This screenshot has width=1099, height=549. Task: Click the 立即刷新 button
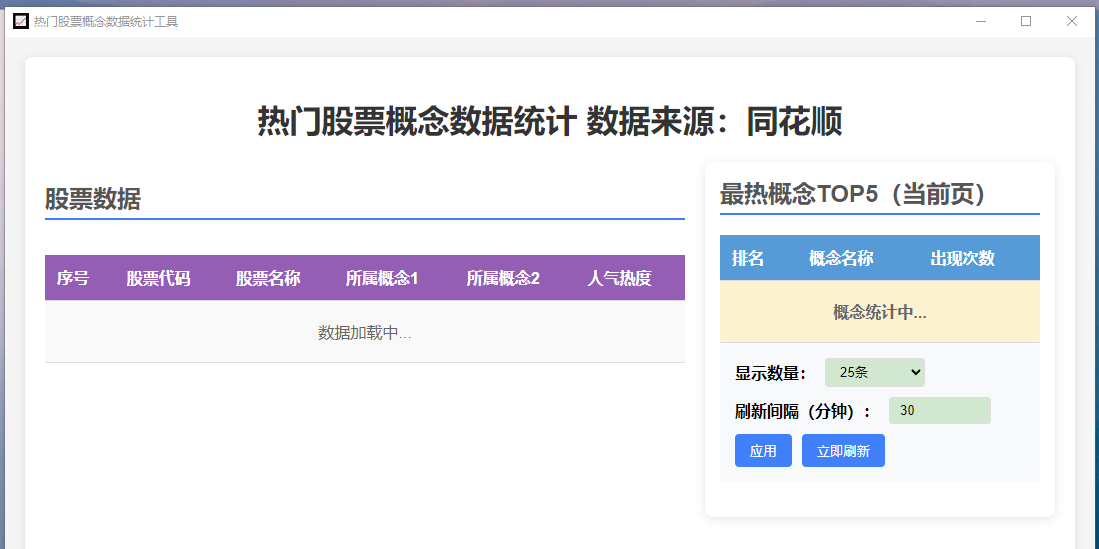[x=843, y=451]
